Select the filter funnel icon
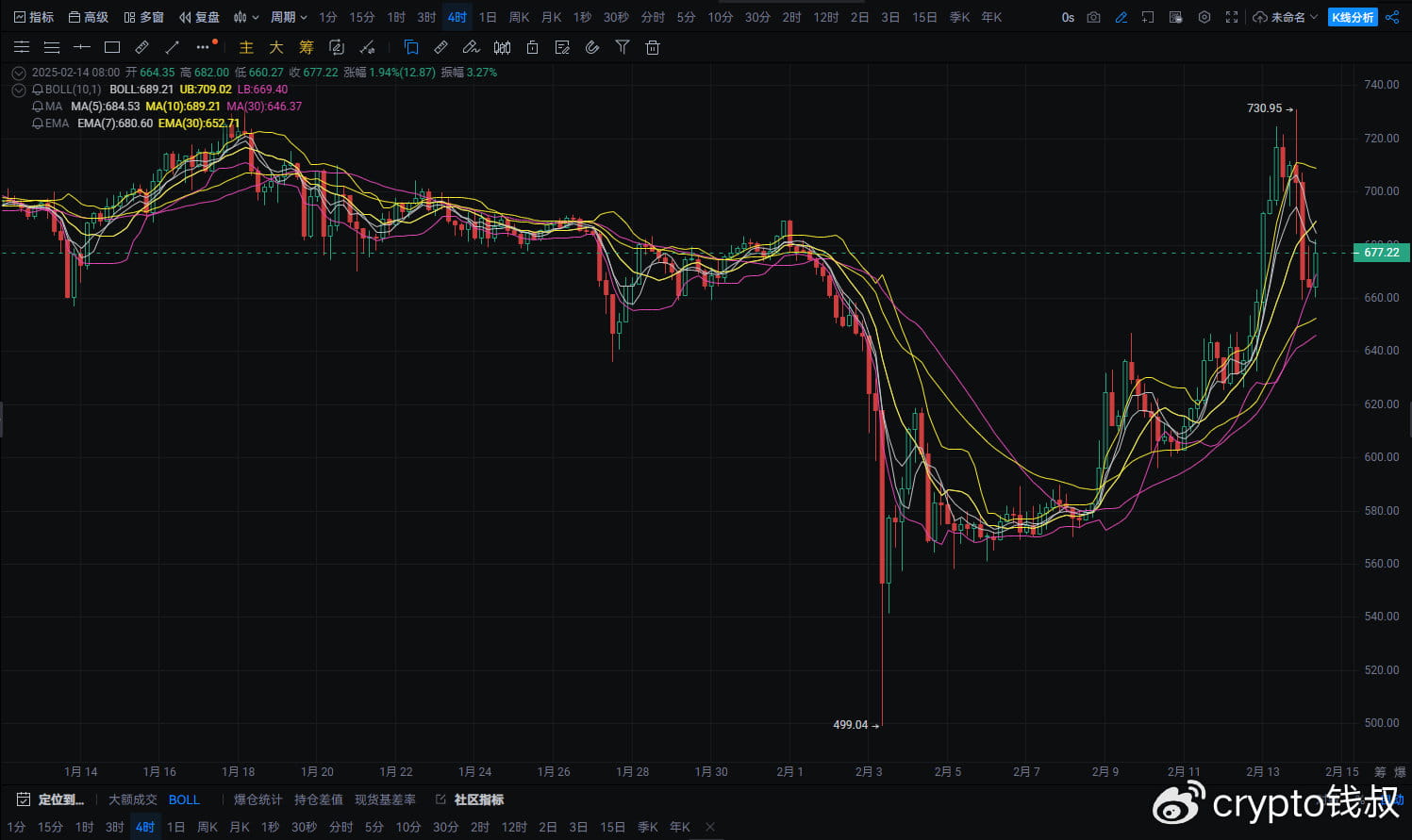Viewport: 1412px width, 840px height. pyautogui.click(x=623, y=47)
